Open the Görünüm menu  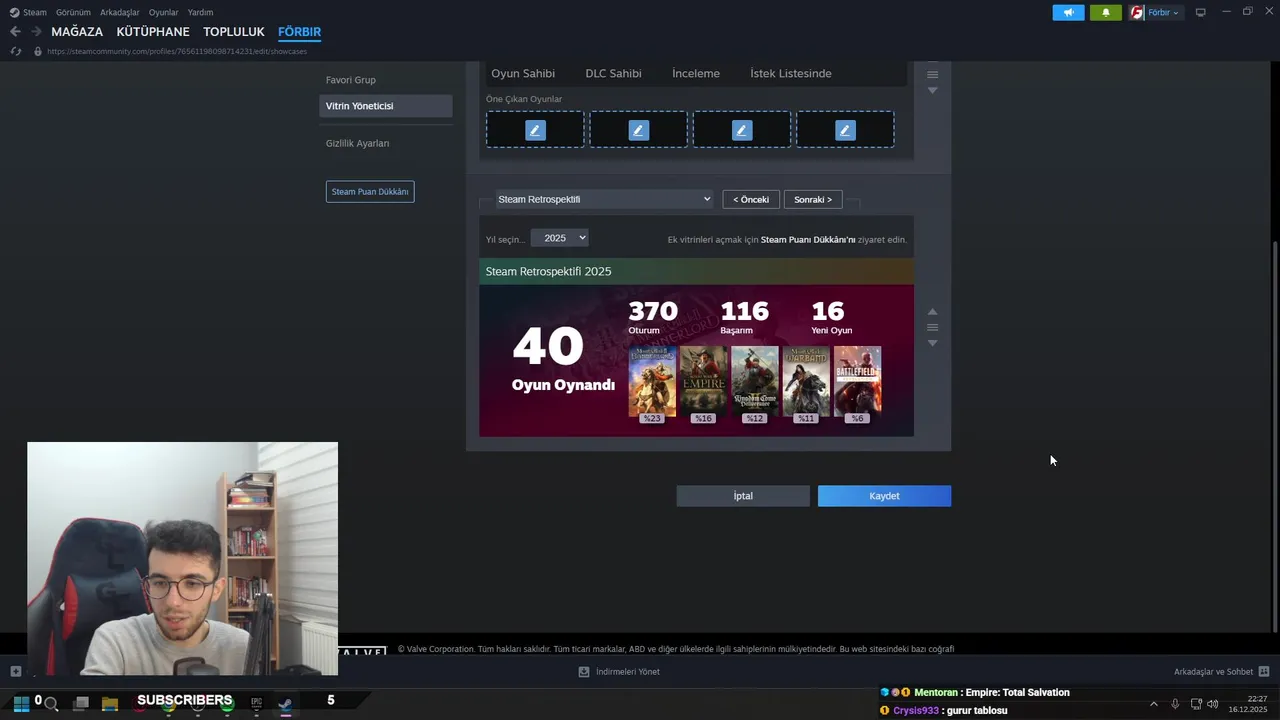73,13
